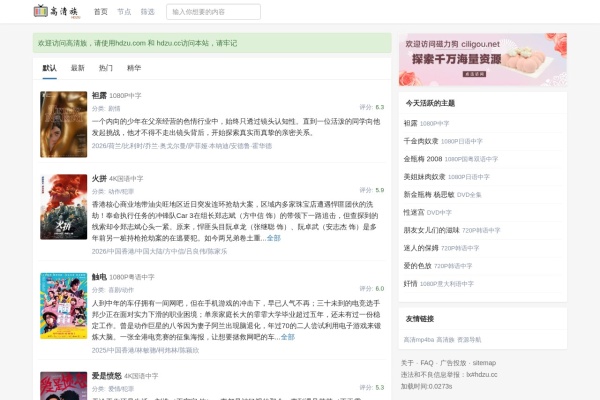Screen dimensions: 600x400
Task: Open the 火拼 title link
Action: [x=99, y=178]
